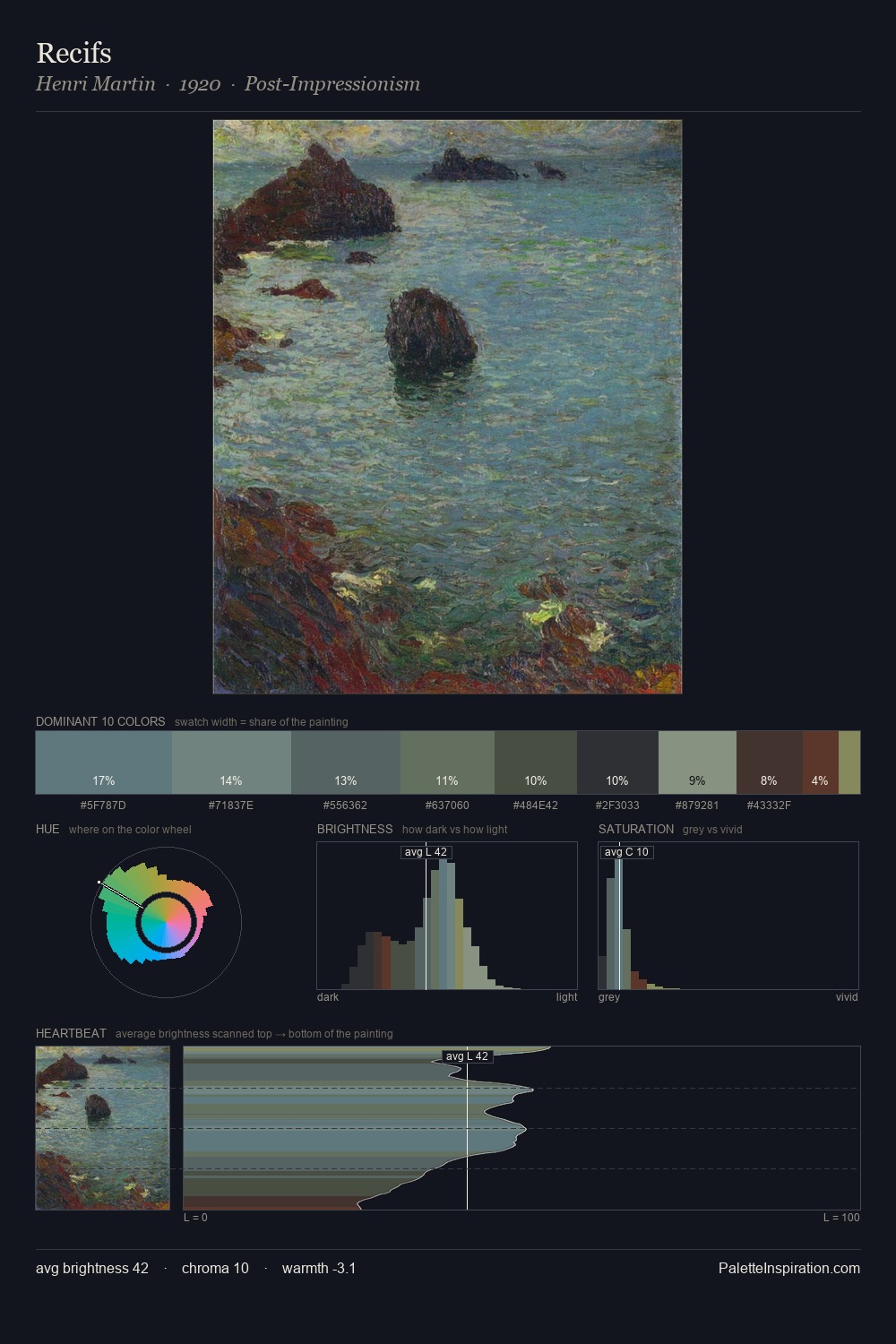Click 'warmth -3.1' in the footer

point(319,1268)
